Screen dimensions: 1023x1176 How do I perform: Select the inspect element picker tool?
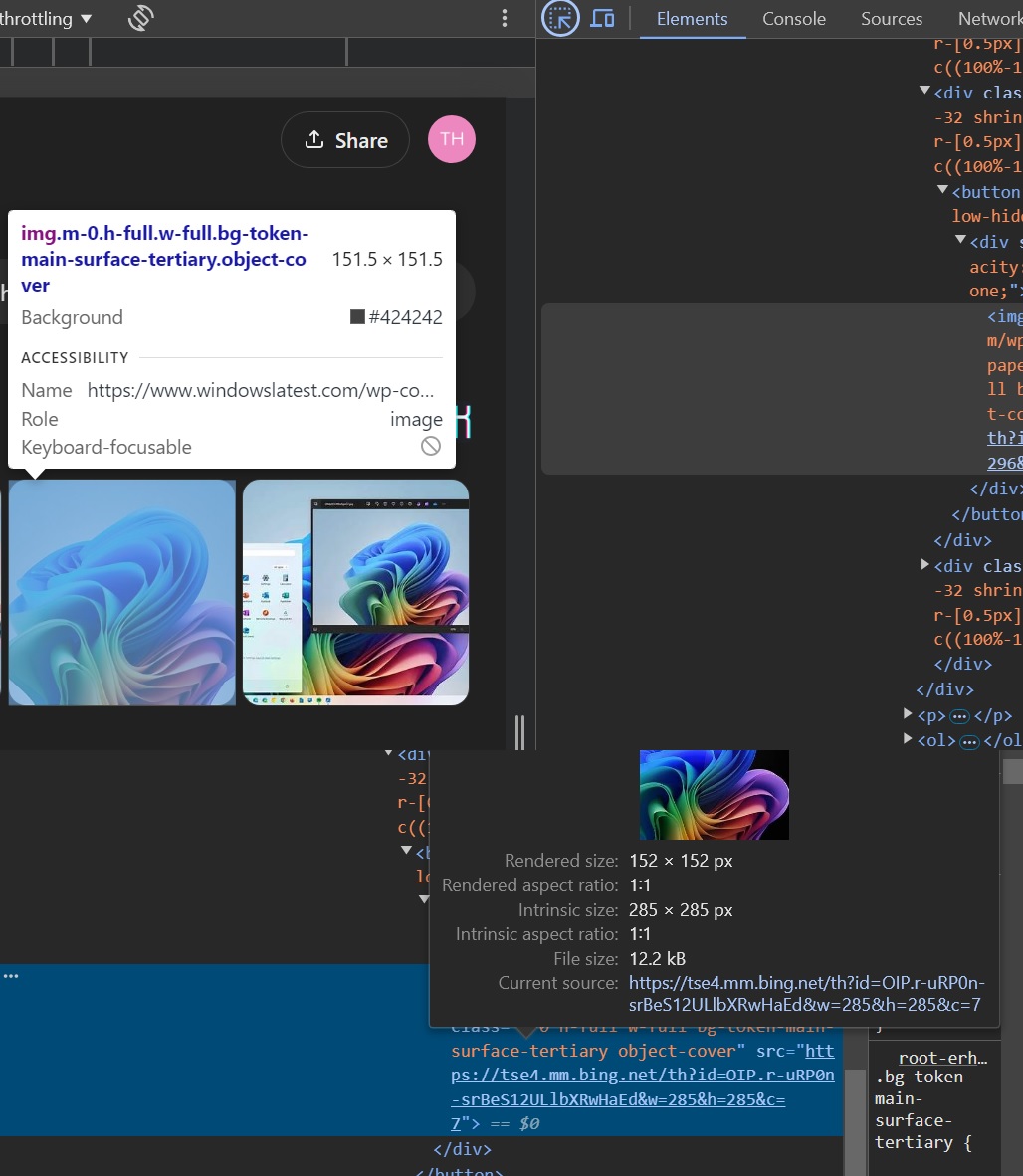point(559,18)
